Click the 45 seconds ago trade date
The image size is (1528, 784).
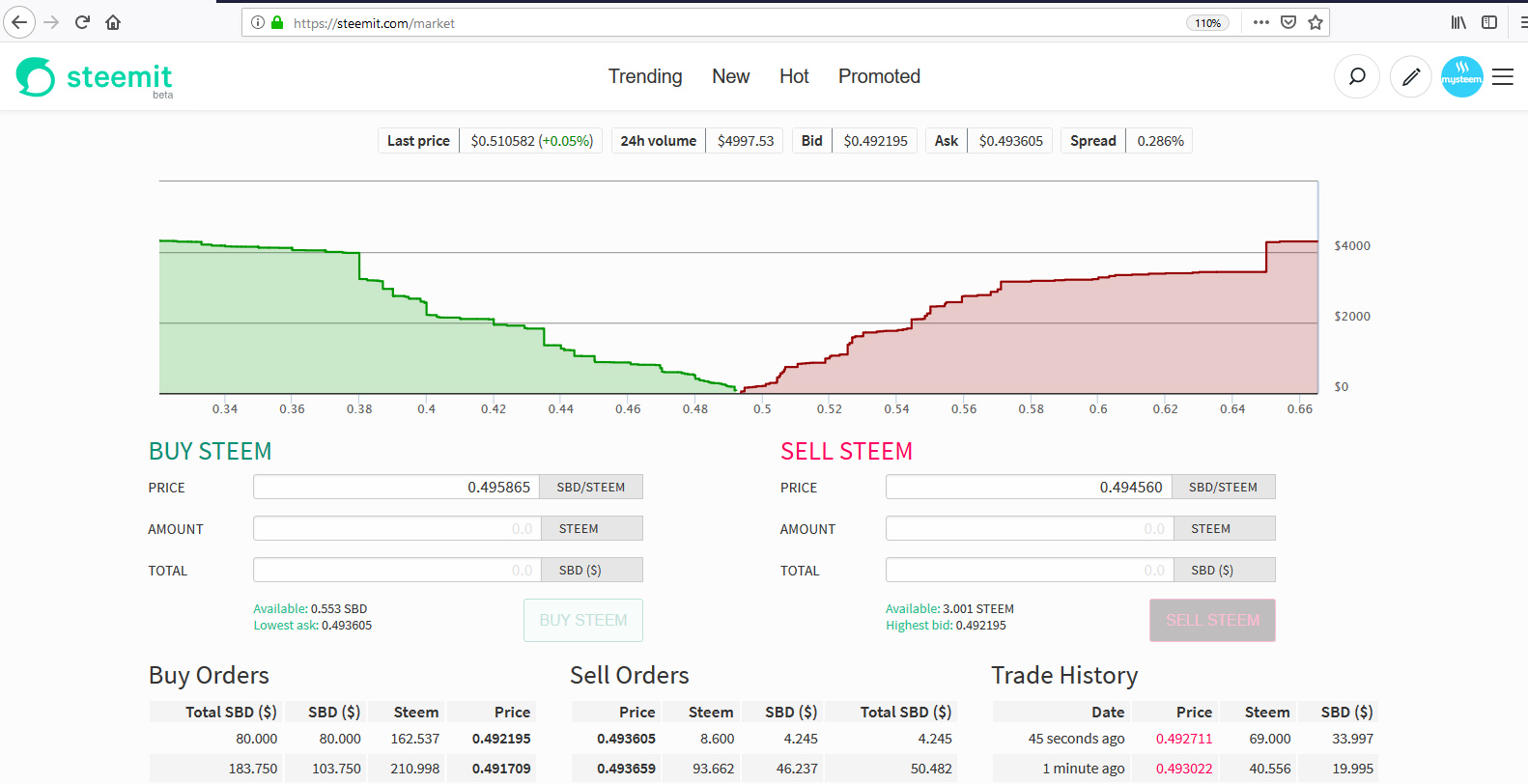point(1076,739)
